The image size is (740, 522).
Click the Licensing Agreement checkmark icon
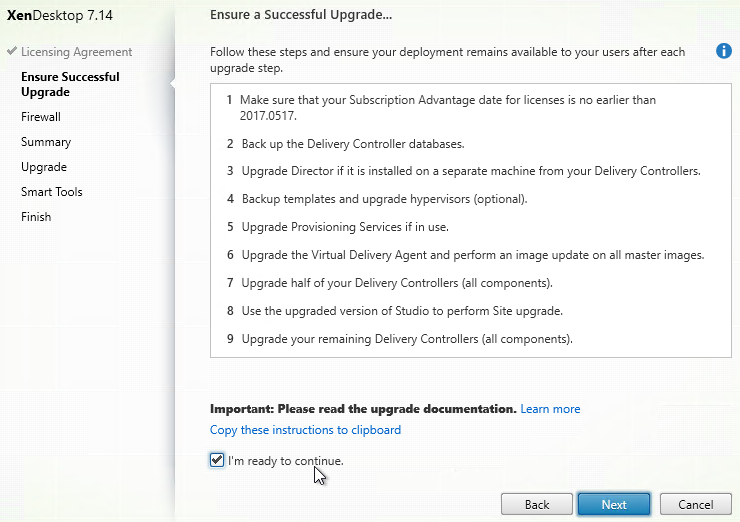12,51
